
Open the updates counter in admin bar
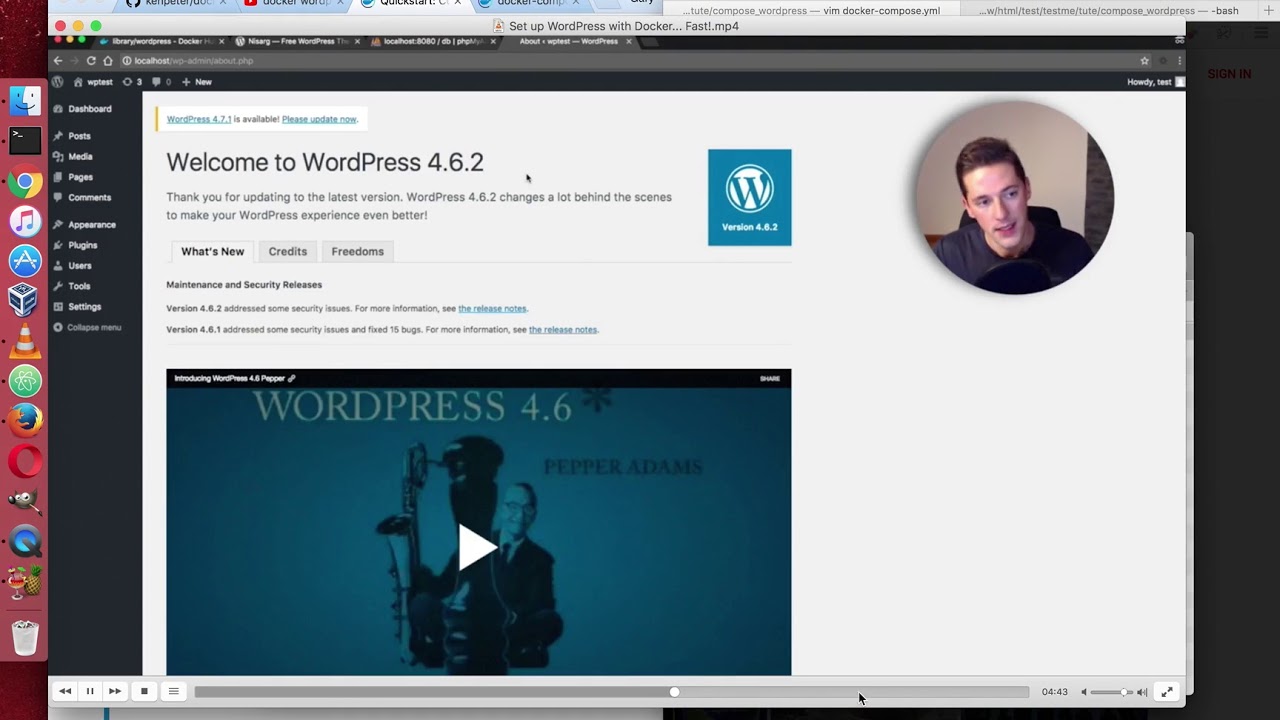coord(132,81)
